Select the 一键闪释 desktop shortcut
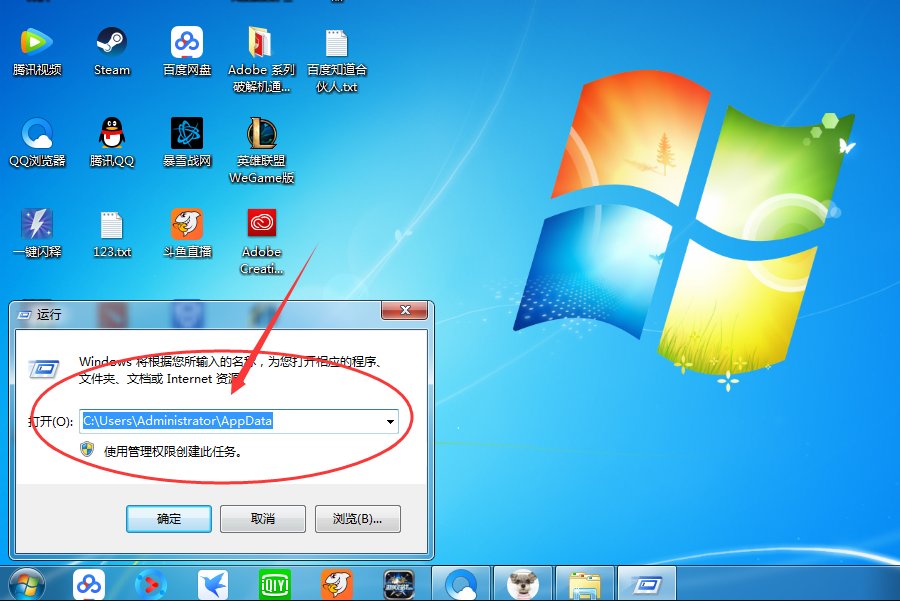The height and width of the screenshot is (601, 900). [x=37, y=224]
